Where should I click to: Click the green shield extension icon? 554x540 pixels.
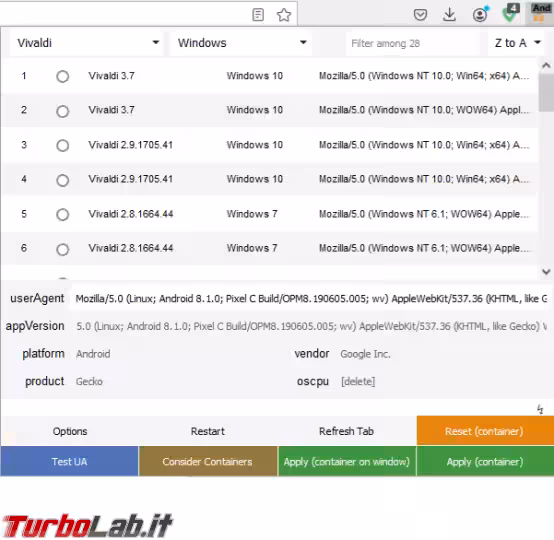pyautogui.click(x=510, y=14)
